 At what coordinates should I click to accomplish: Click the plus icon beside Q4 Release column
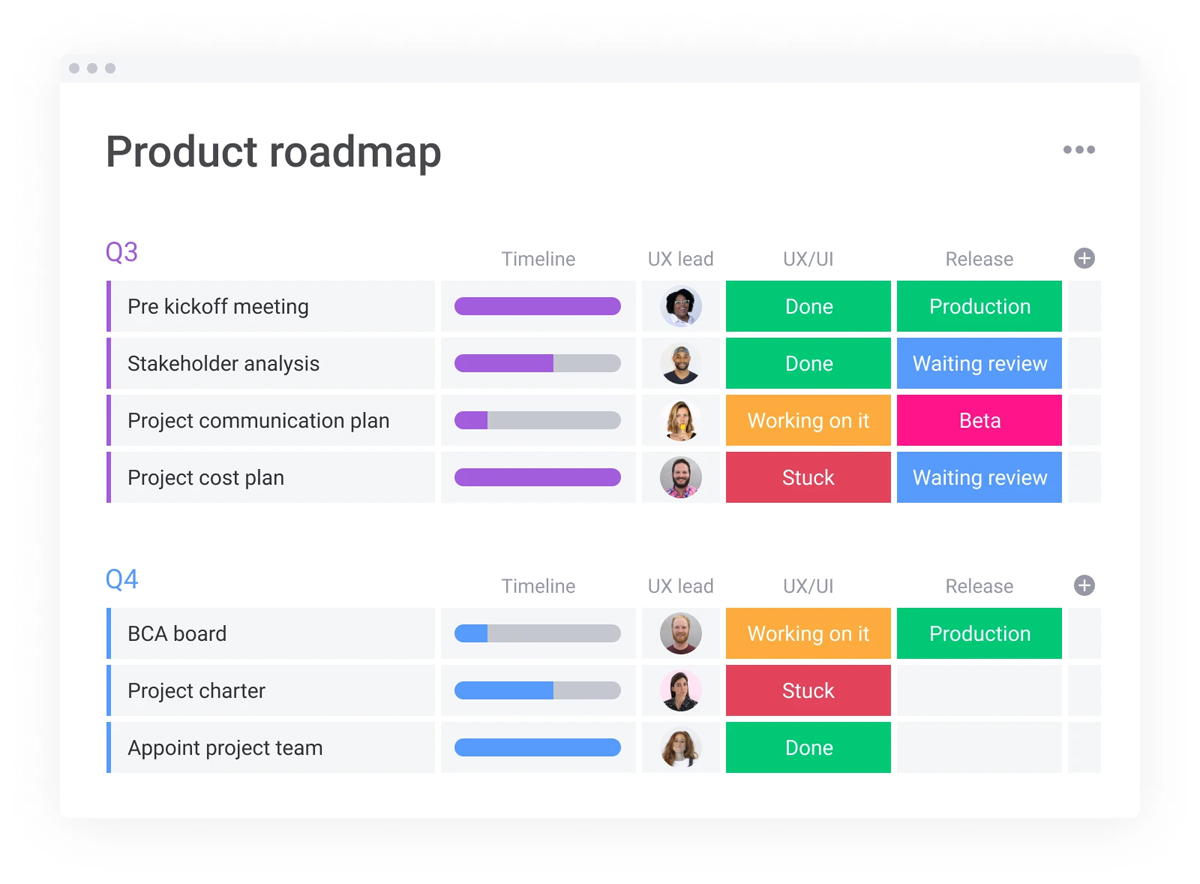pos(1084,585)
